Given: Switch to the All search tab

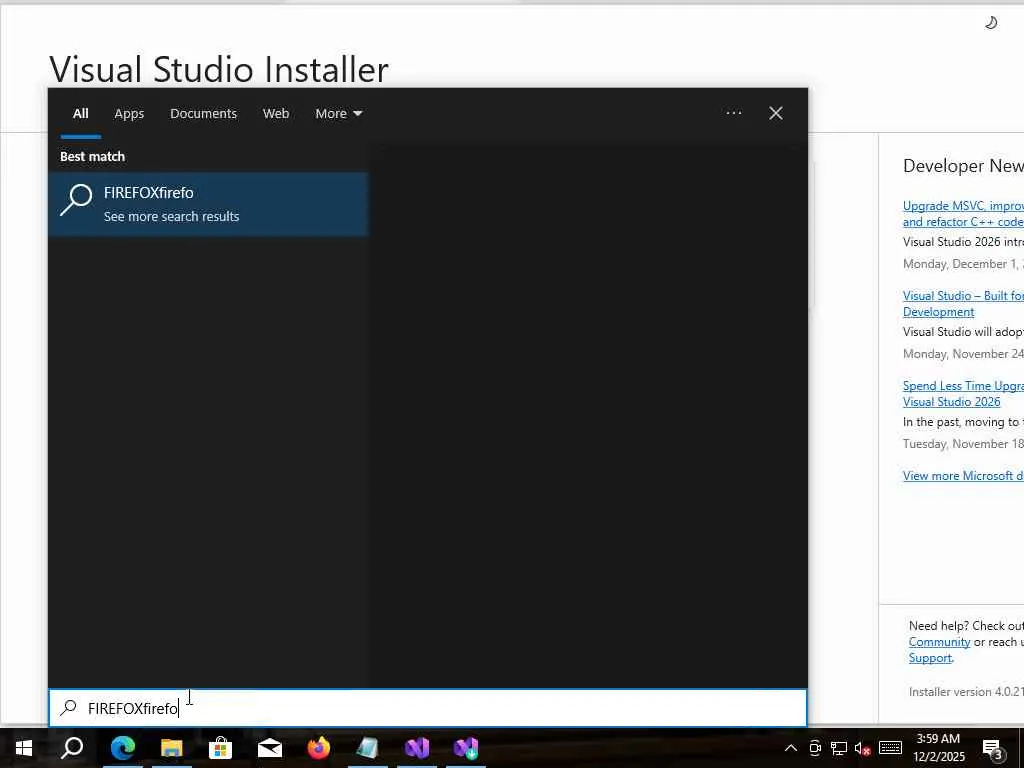Looking at the screenshot, I should click(x=80, y=114).
